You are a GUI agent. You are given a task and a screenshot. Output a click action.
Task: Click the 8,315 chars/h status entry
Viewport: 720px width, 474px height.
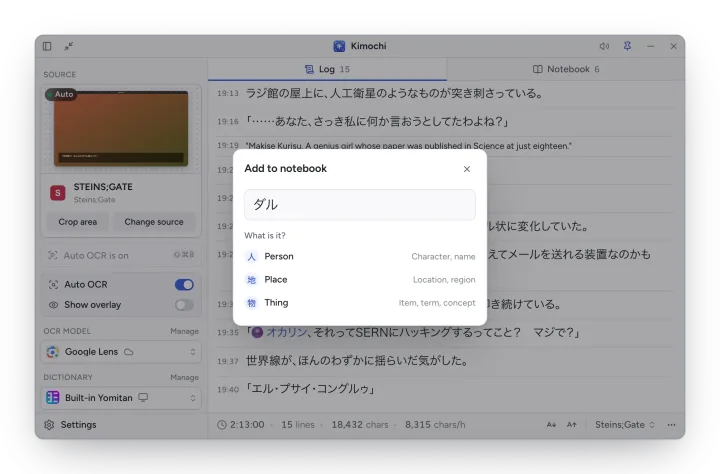pos(435,425)
